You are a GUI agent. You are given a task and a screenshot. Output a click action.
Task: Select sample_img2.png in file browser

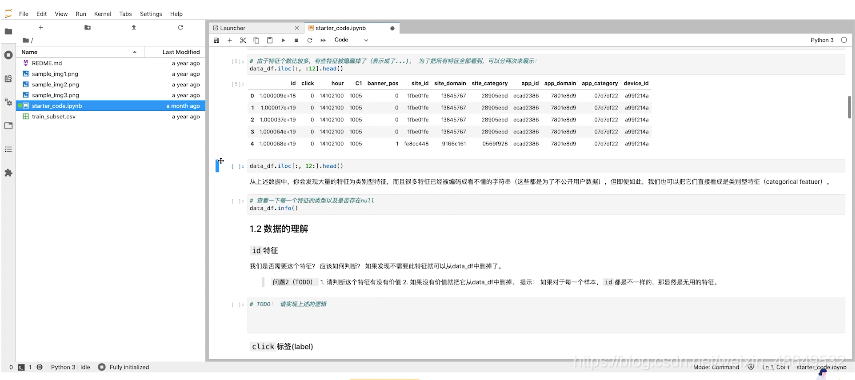click(111, 85)
